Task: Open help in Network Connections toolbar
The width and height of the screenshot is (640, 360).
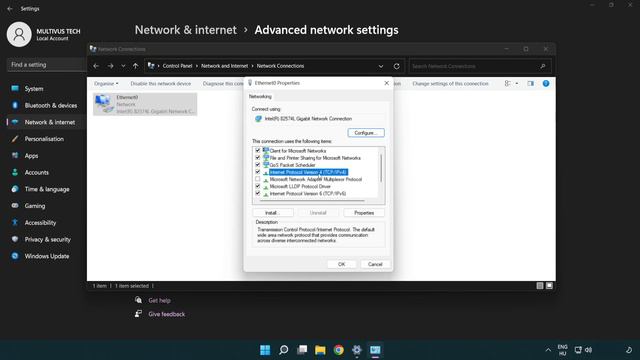Action: coord(546,83)
